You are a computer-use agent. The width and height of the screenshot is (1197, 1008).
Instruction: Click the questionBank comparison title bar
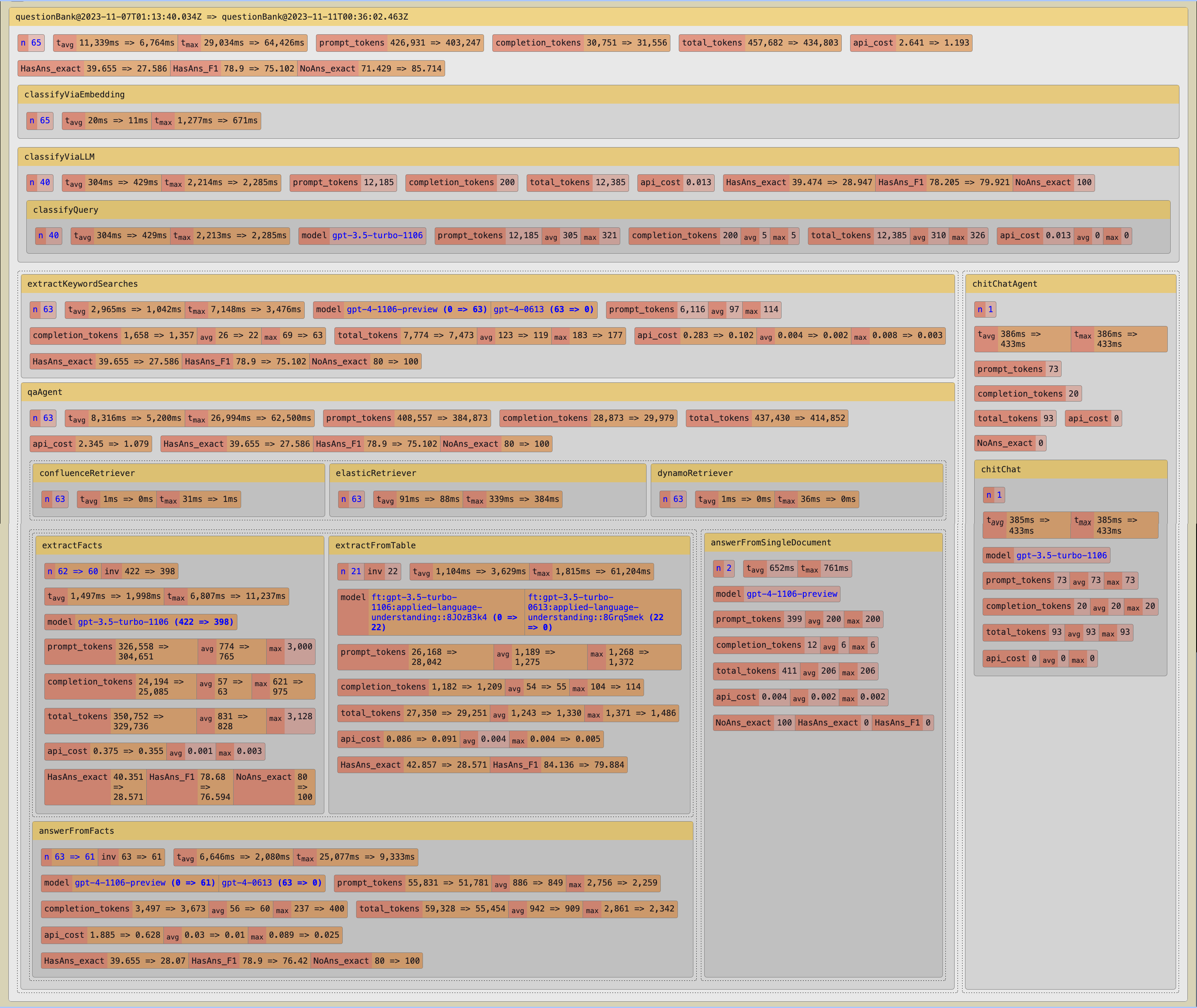pos(211,17)
